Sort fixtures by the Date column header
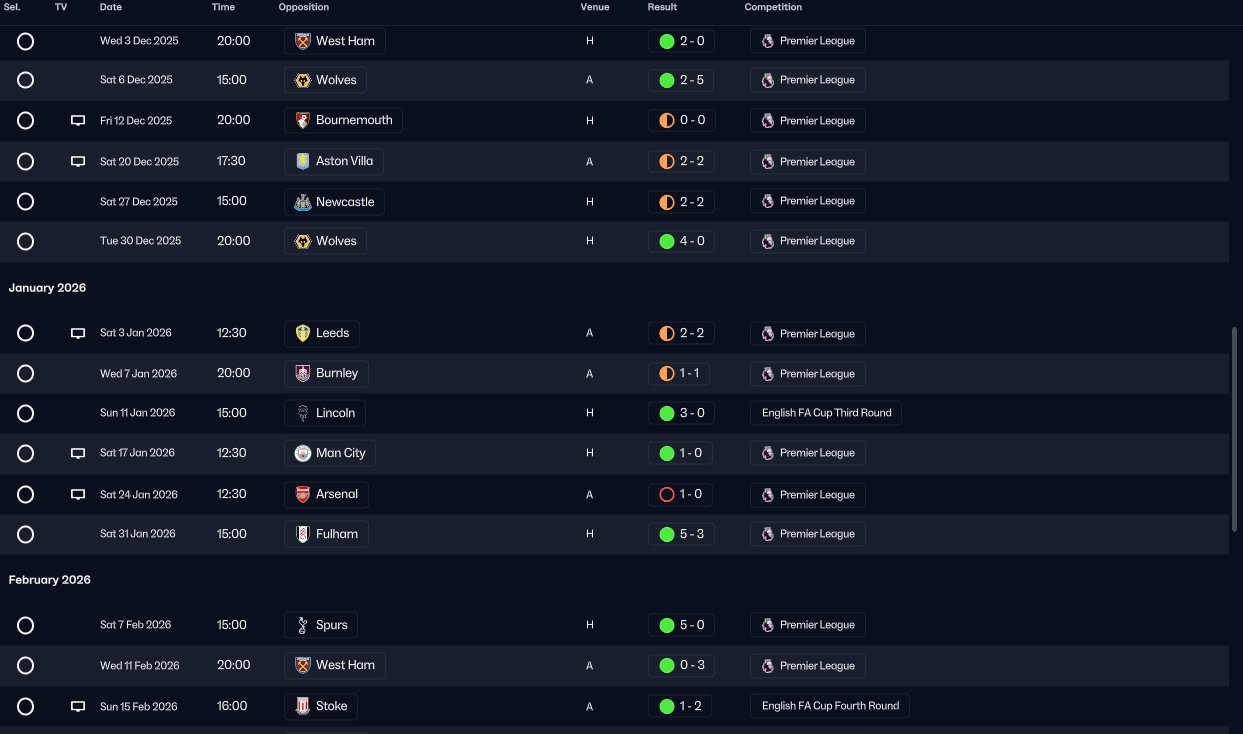The width and height of the screenshot is (1243, 734). [111, 7]
